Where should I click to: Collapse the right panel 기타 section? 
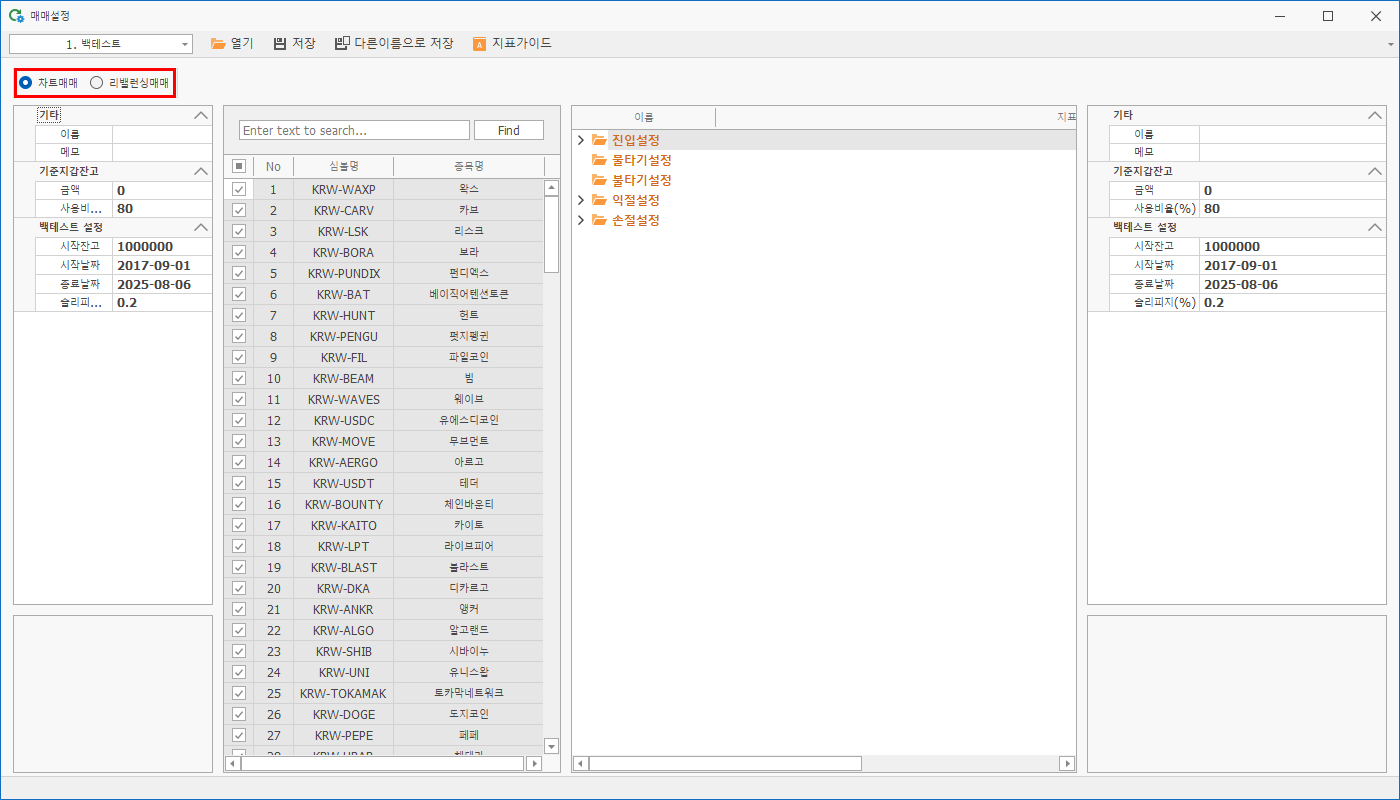pos(1375,116)
